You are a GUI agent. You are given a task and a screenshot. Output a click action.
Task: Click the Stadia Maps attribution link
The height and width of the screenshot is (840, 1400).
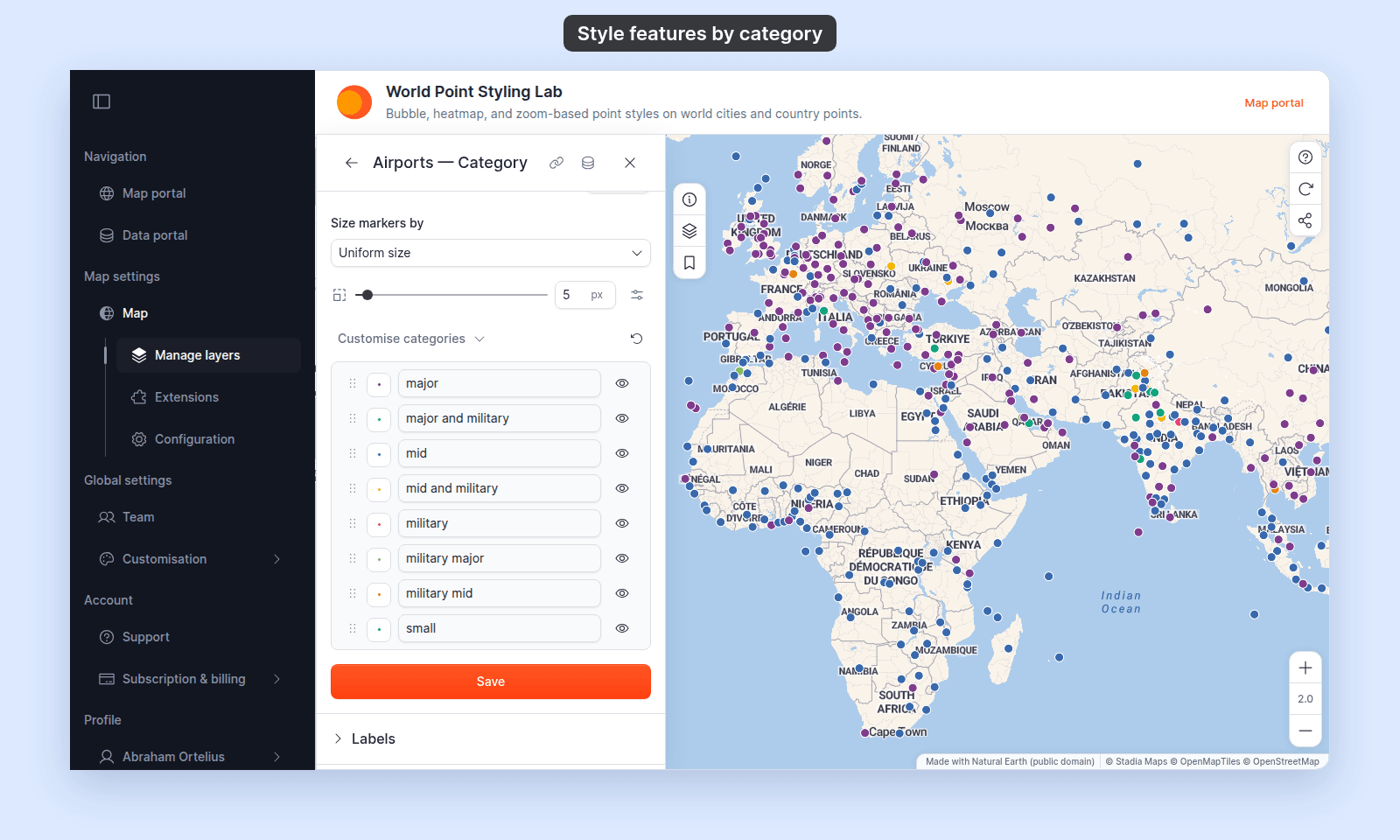(x=1136, y=761)
